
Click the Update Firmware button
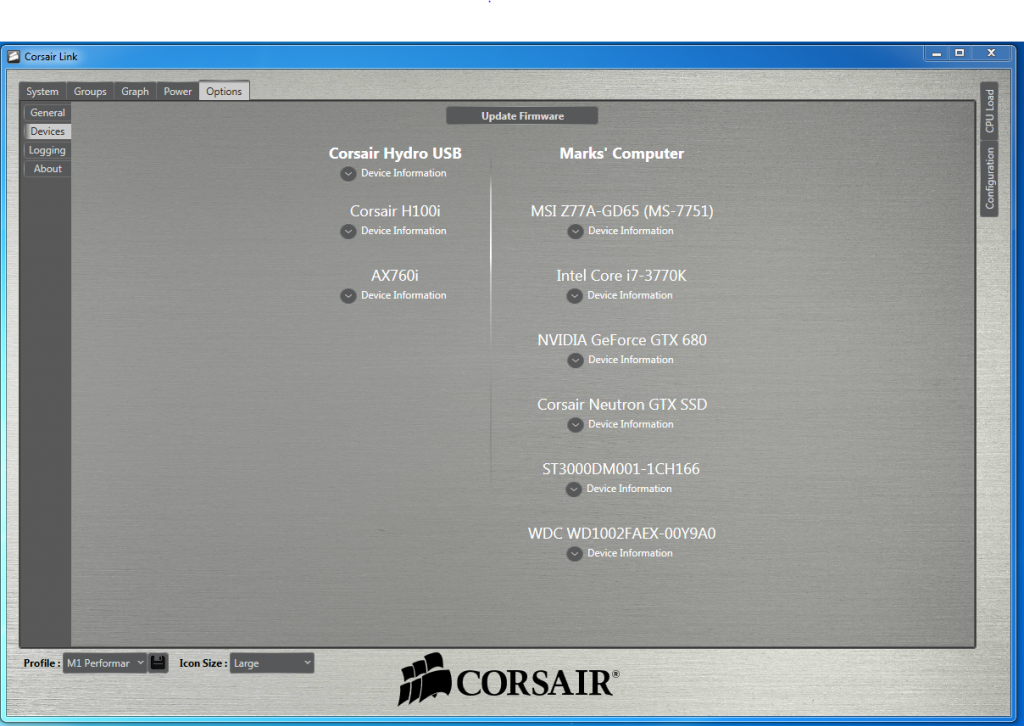(522, 116)
